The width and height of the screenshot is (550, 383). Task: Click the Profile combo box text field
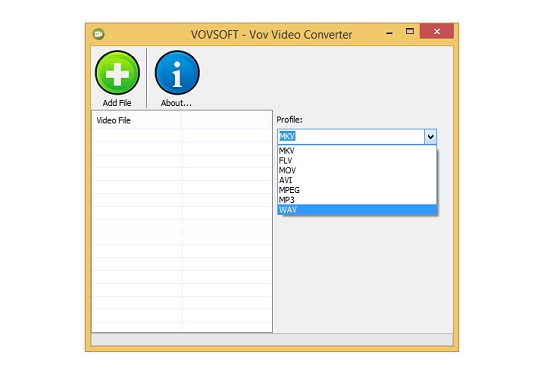[x=351, y=137]
